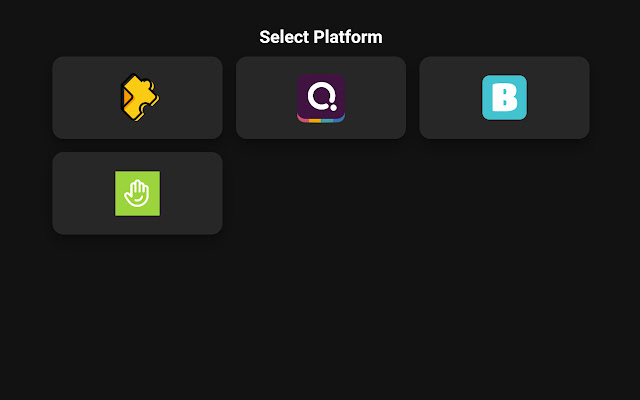Screen dimensions: 640x400
Task: Click the tile with the white letter B
Action: point(504,97)
